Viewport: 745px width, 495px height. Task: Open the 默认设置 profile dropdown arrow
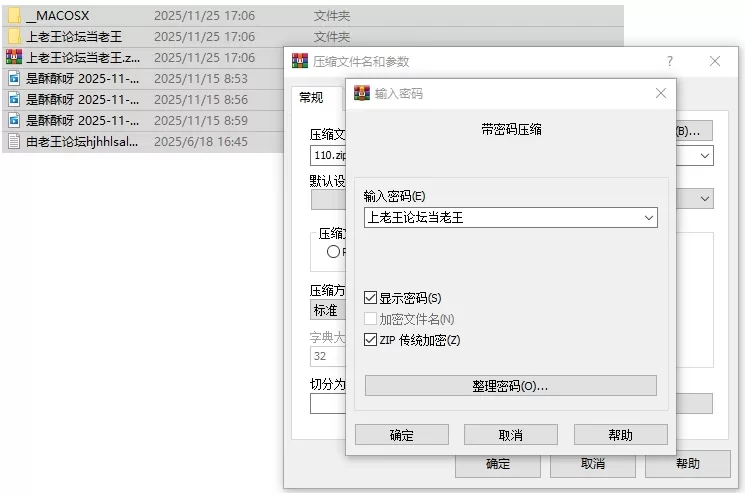(705, 199)
